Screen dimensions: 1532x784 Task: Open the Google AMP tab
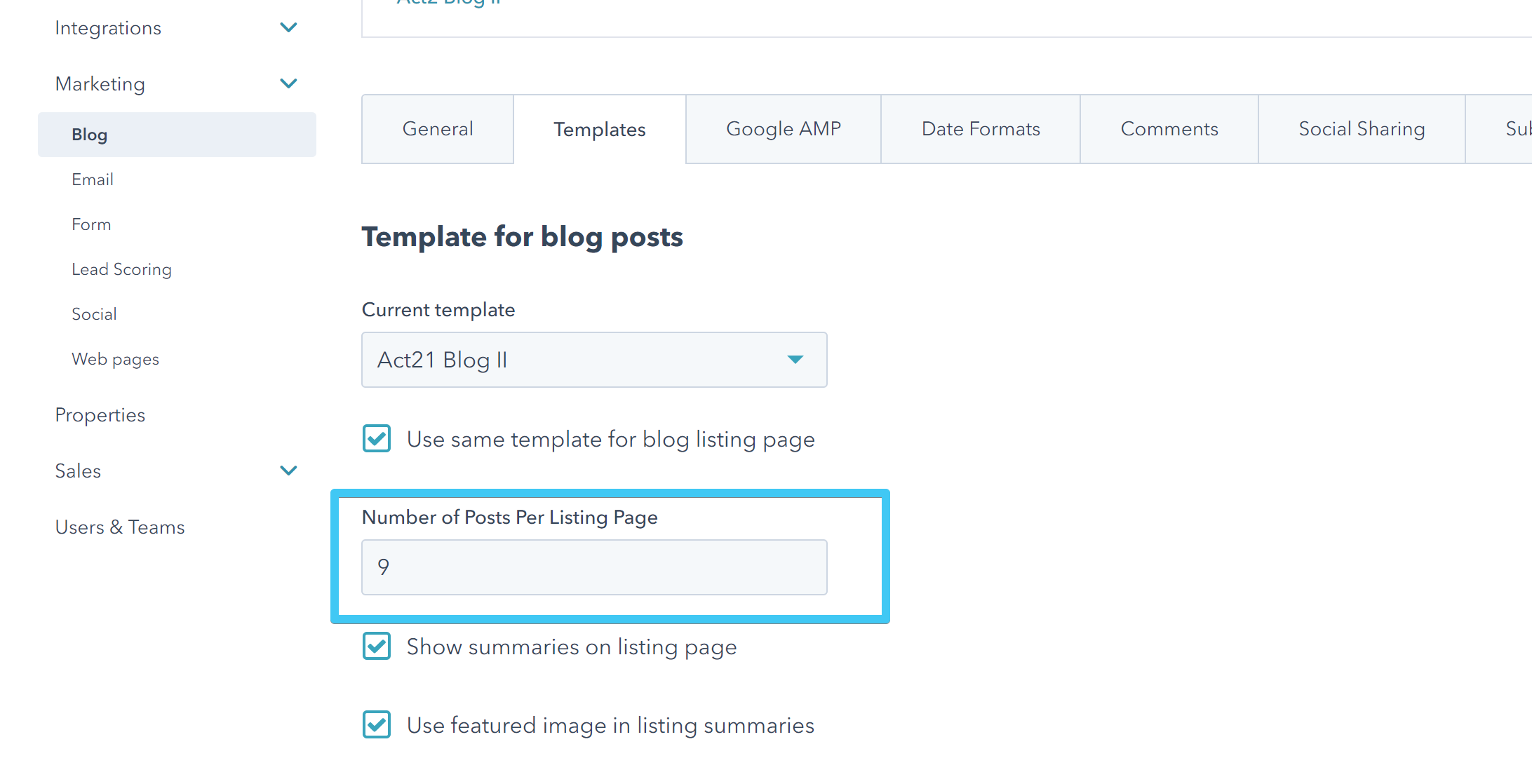(x=783, y=129)
